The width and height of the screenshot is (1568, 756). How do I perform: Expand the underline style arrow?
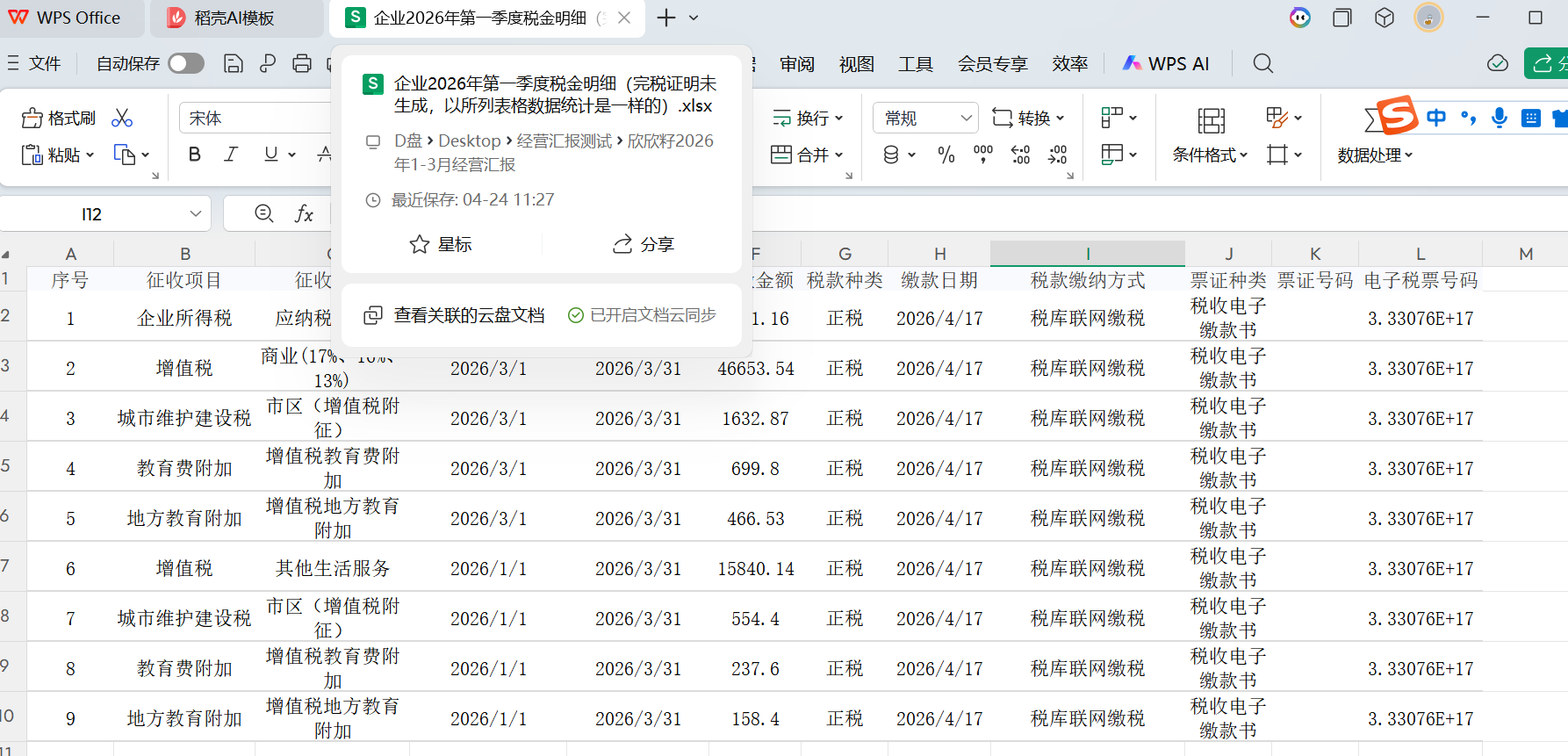[x=291, y=155]
